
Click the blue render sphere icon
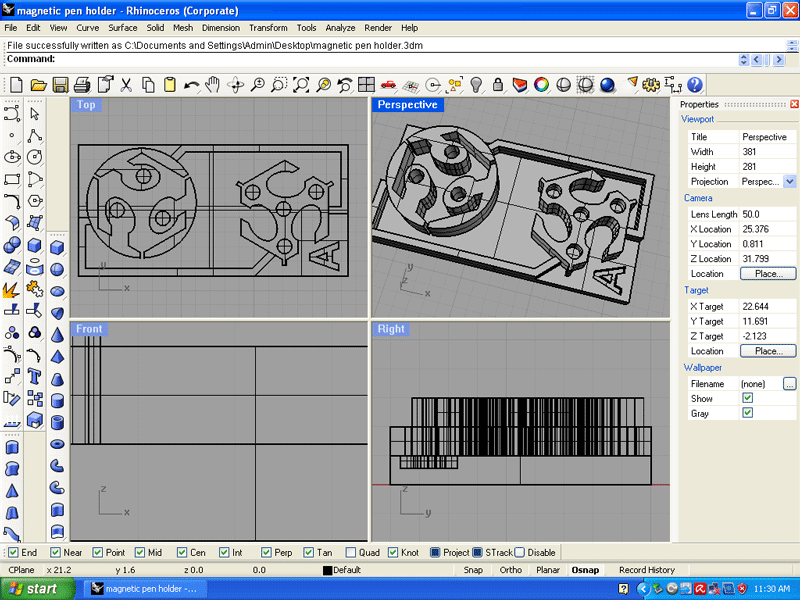click(607, 85)
